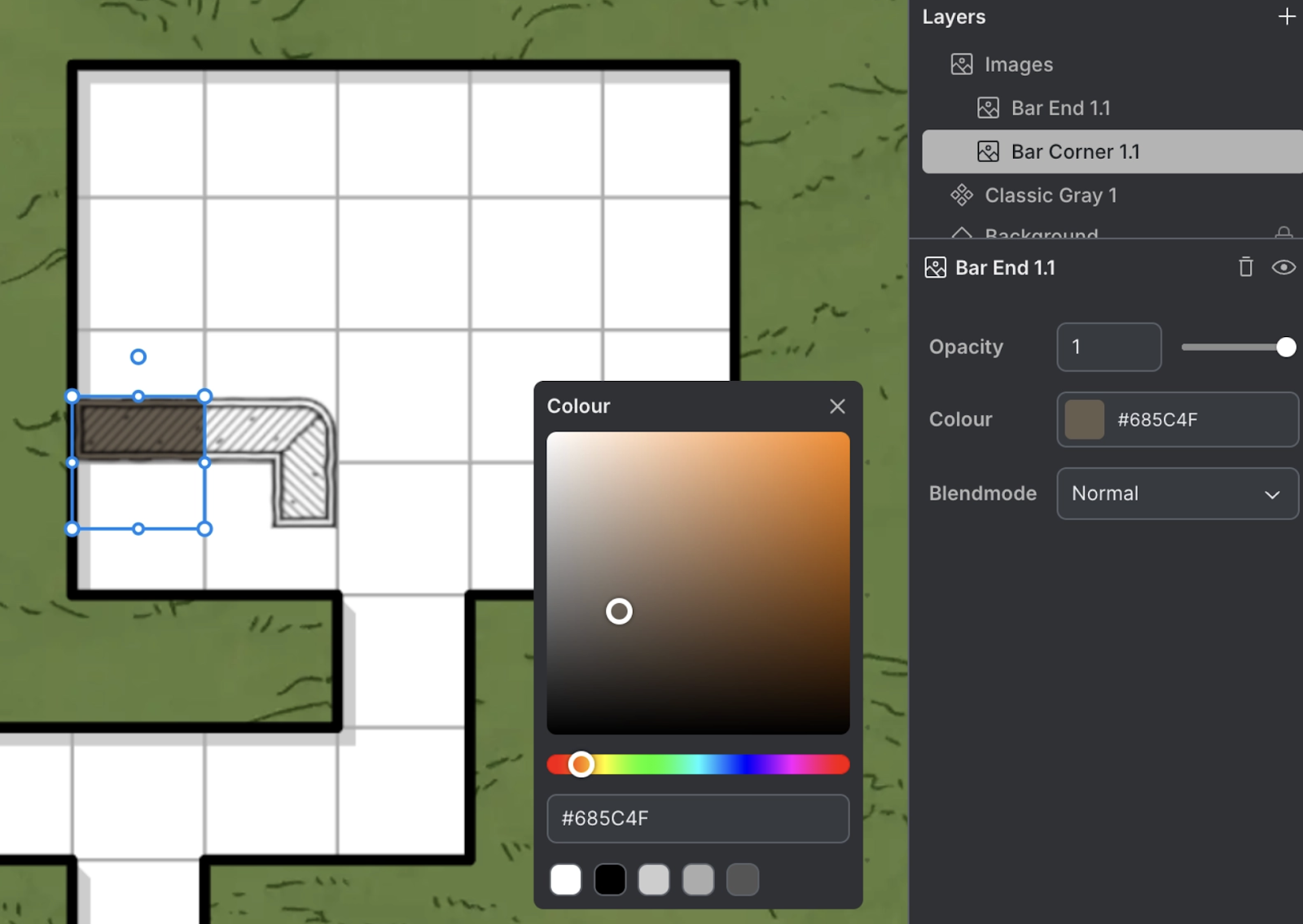Pick the white preset swatch

[x=566, y=880]
